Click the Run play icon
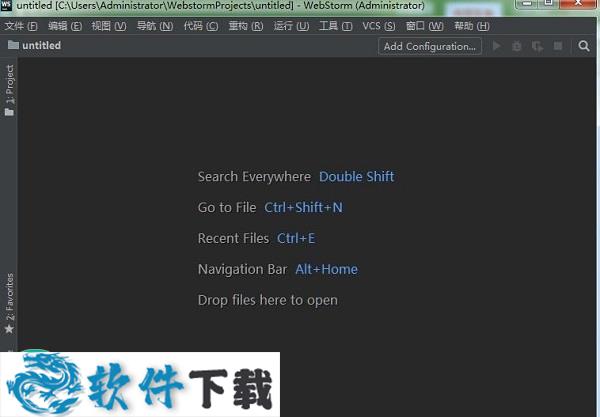This screenshot has width=600, height=417. click(x=496, y=46)
